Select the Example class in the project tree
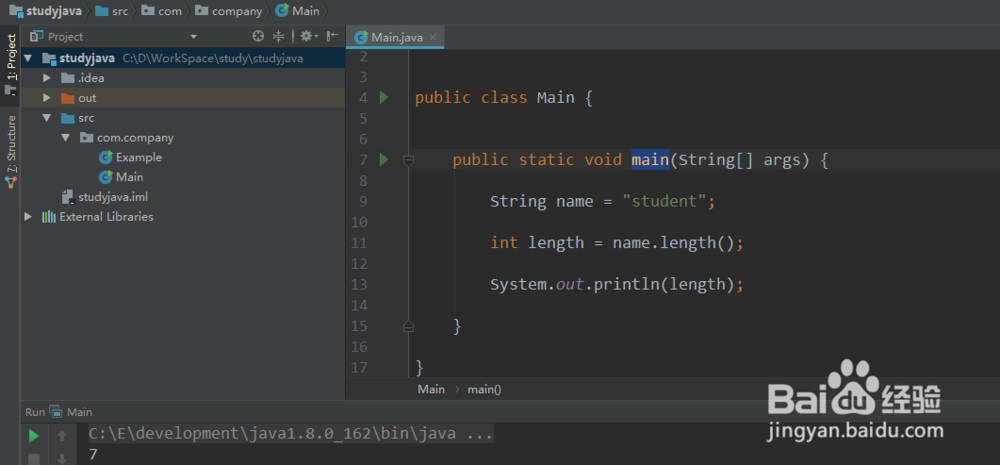Viewport: 1000px width, 465px height. tap(138, 158)
